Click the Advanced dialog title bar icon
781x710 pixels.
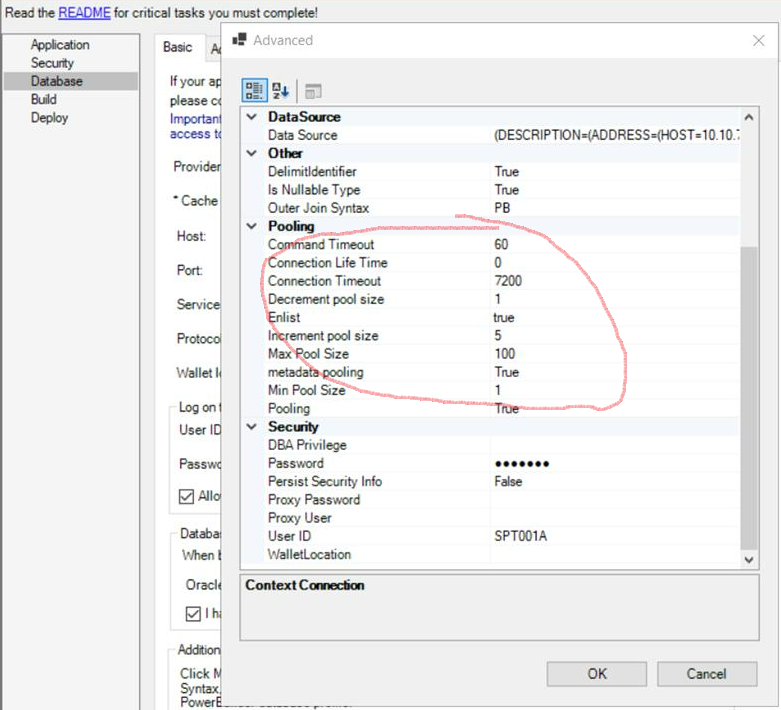240,40
